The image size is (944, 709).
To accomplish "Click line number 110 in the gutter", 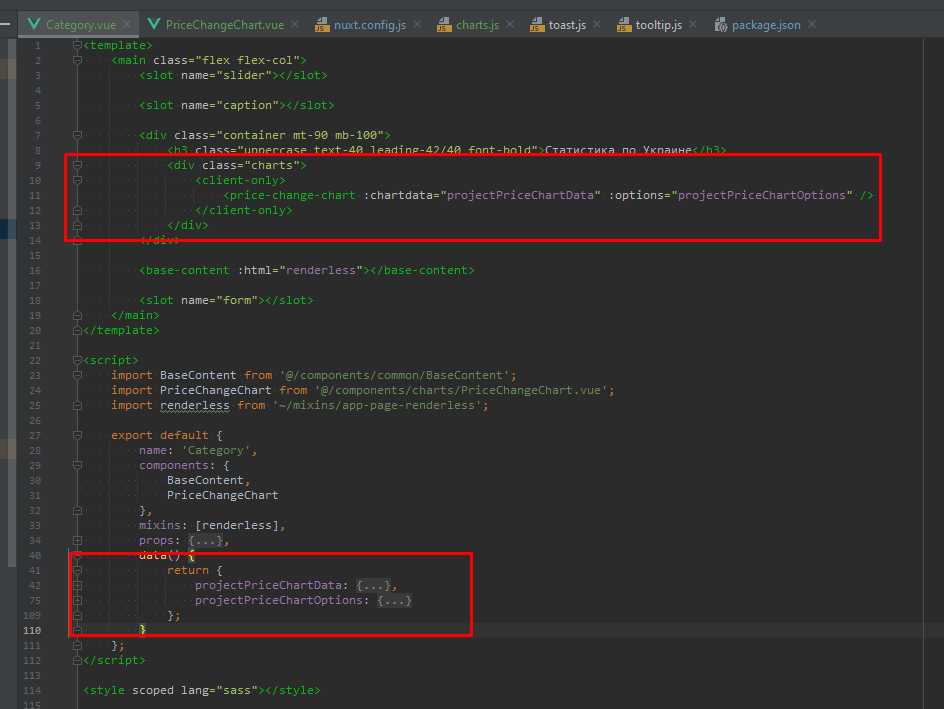I will [x=32, y=630].
